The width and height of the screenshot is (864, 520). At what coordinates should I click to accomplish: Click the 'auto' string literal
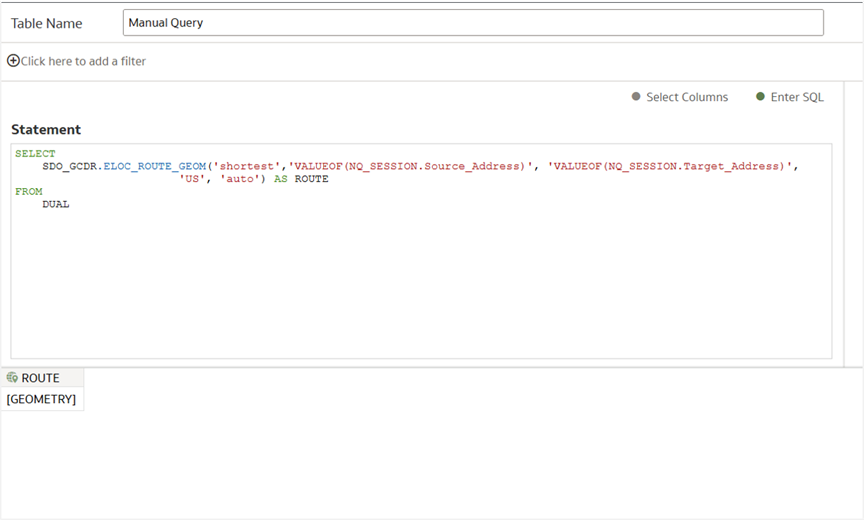(x=240, y=178)
